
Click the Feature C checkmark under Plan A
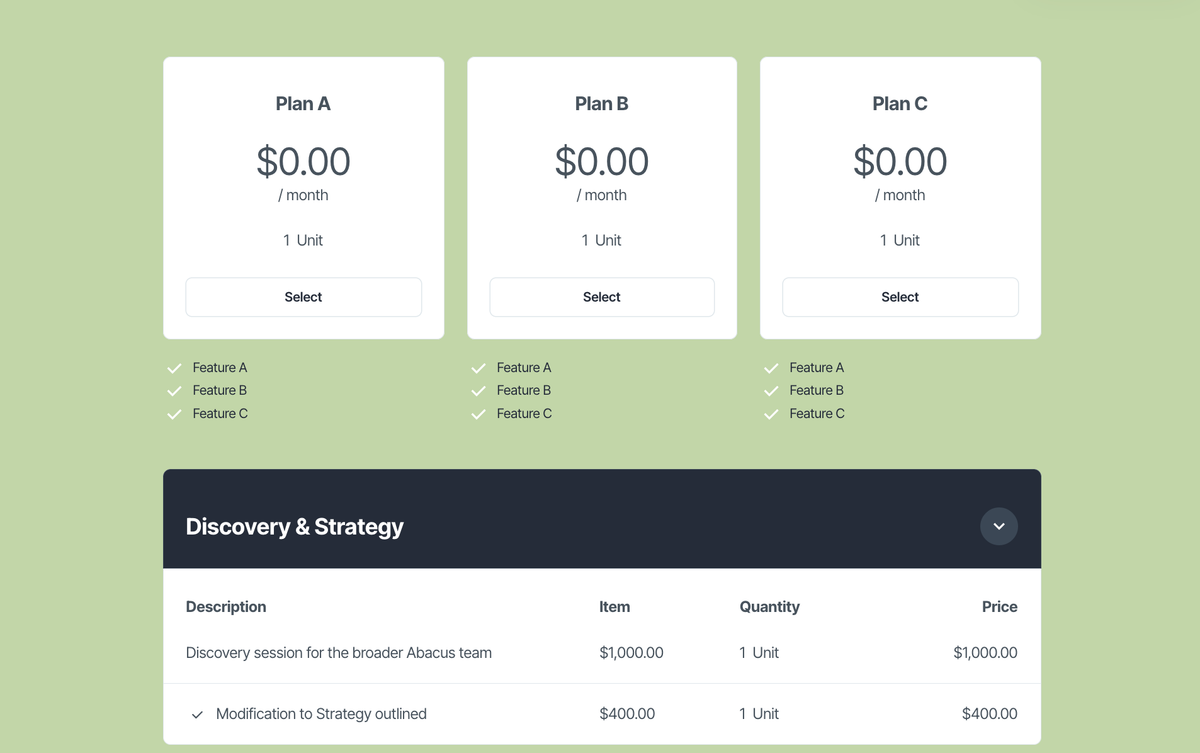coord(174,413)
